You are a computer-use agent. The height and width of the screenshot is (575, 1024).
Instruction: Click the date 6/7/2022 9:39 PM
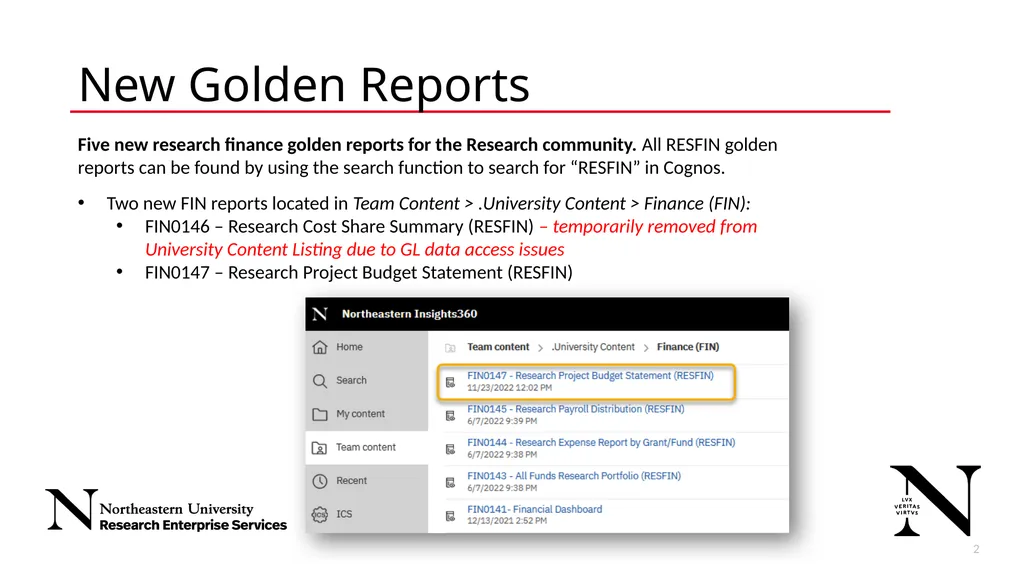click(502, 421)
